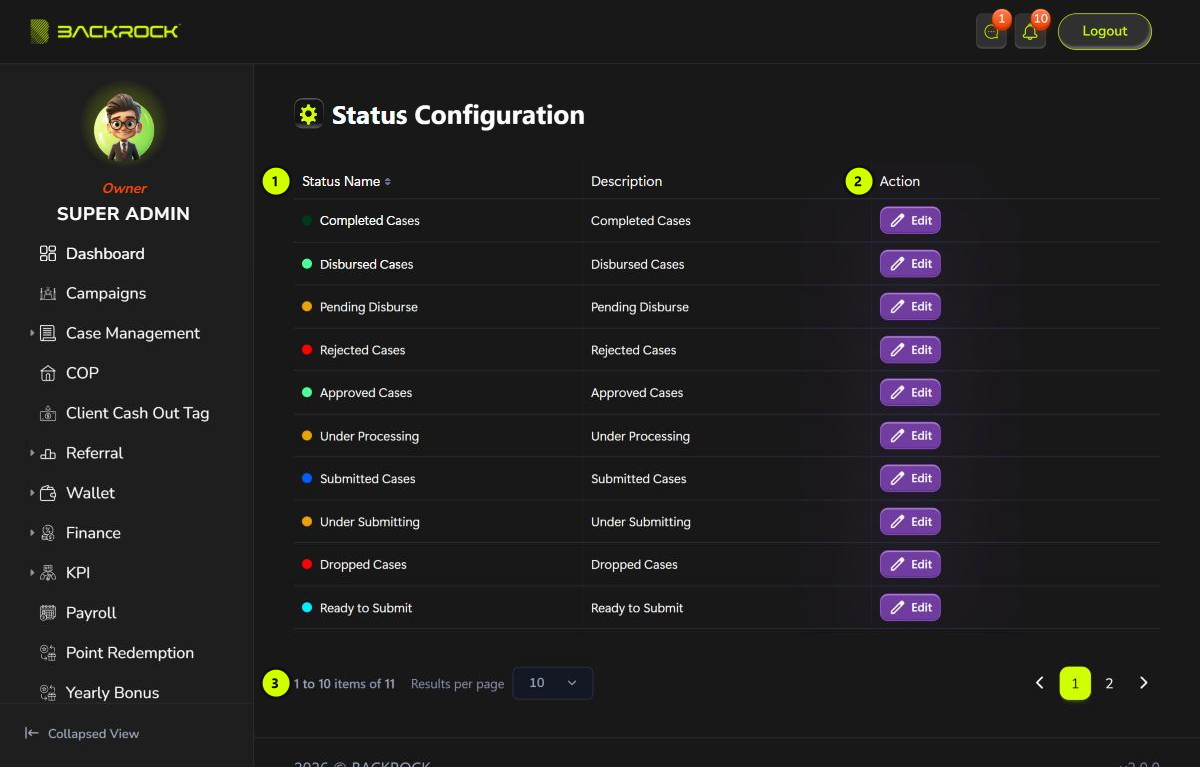The height and width of the screenshot is (767, 1200).
Task: Click the Super Admin avatar picture
Action: pos(124,130)
